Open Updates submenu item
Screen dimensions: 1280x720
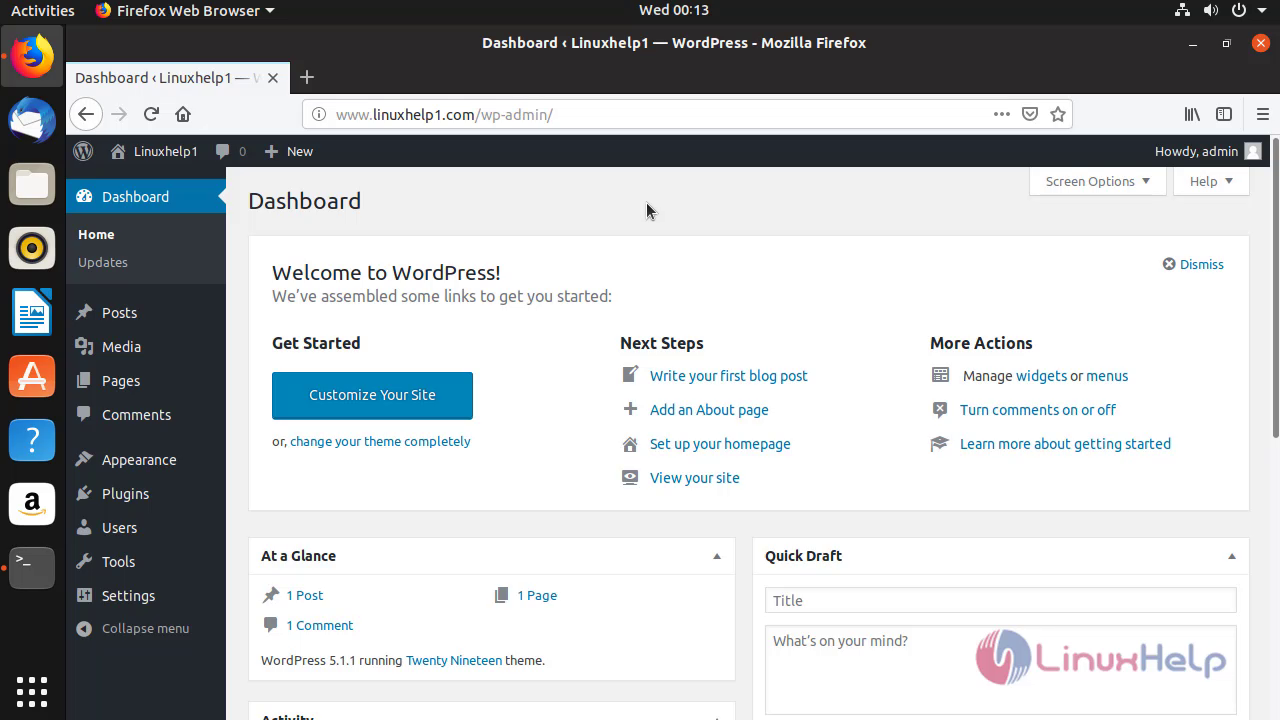103,262
